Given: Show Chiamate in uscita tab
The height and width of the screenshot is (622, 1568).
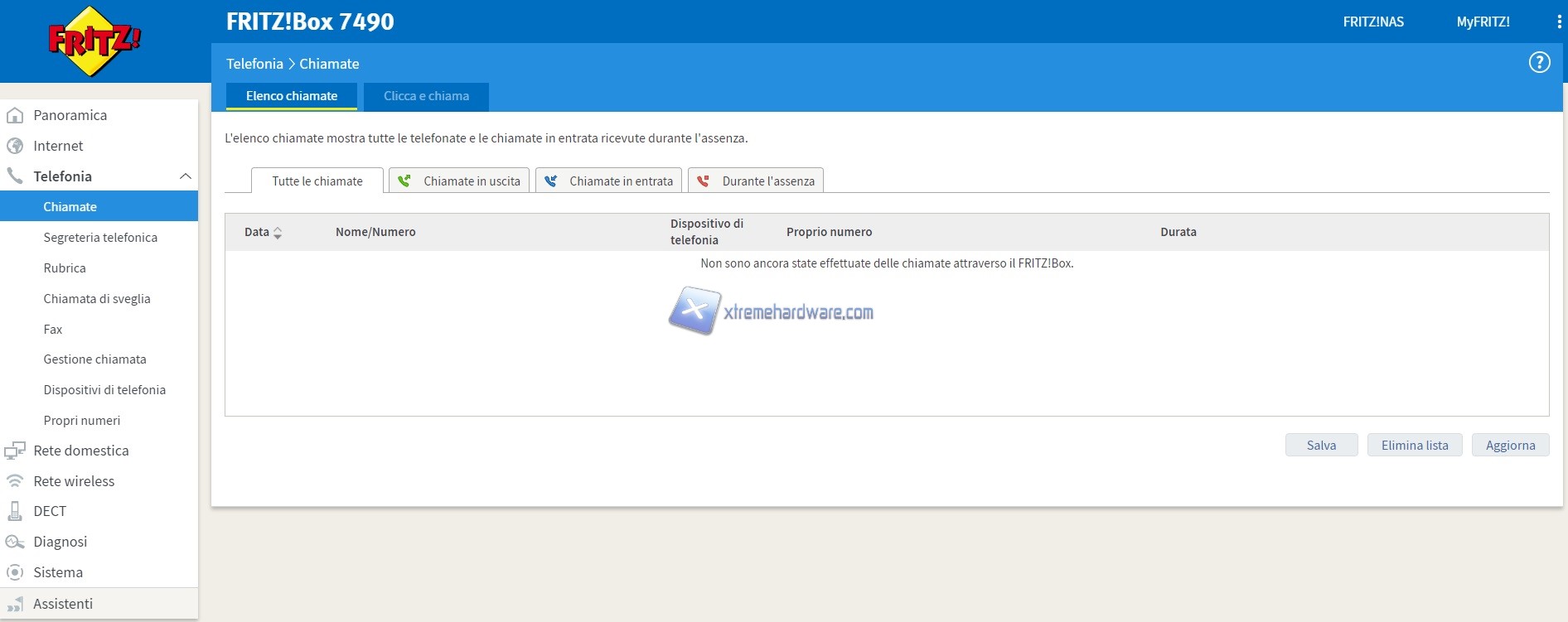Looking at the screenshot, I should click(x=459, y=181).
